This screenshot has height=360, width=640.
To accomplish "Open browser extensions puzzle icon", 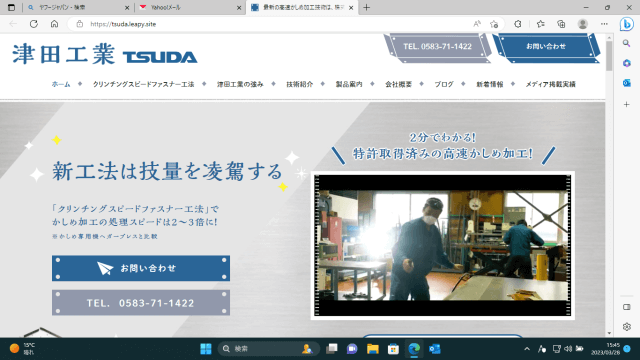I will click(518, 24).
